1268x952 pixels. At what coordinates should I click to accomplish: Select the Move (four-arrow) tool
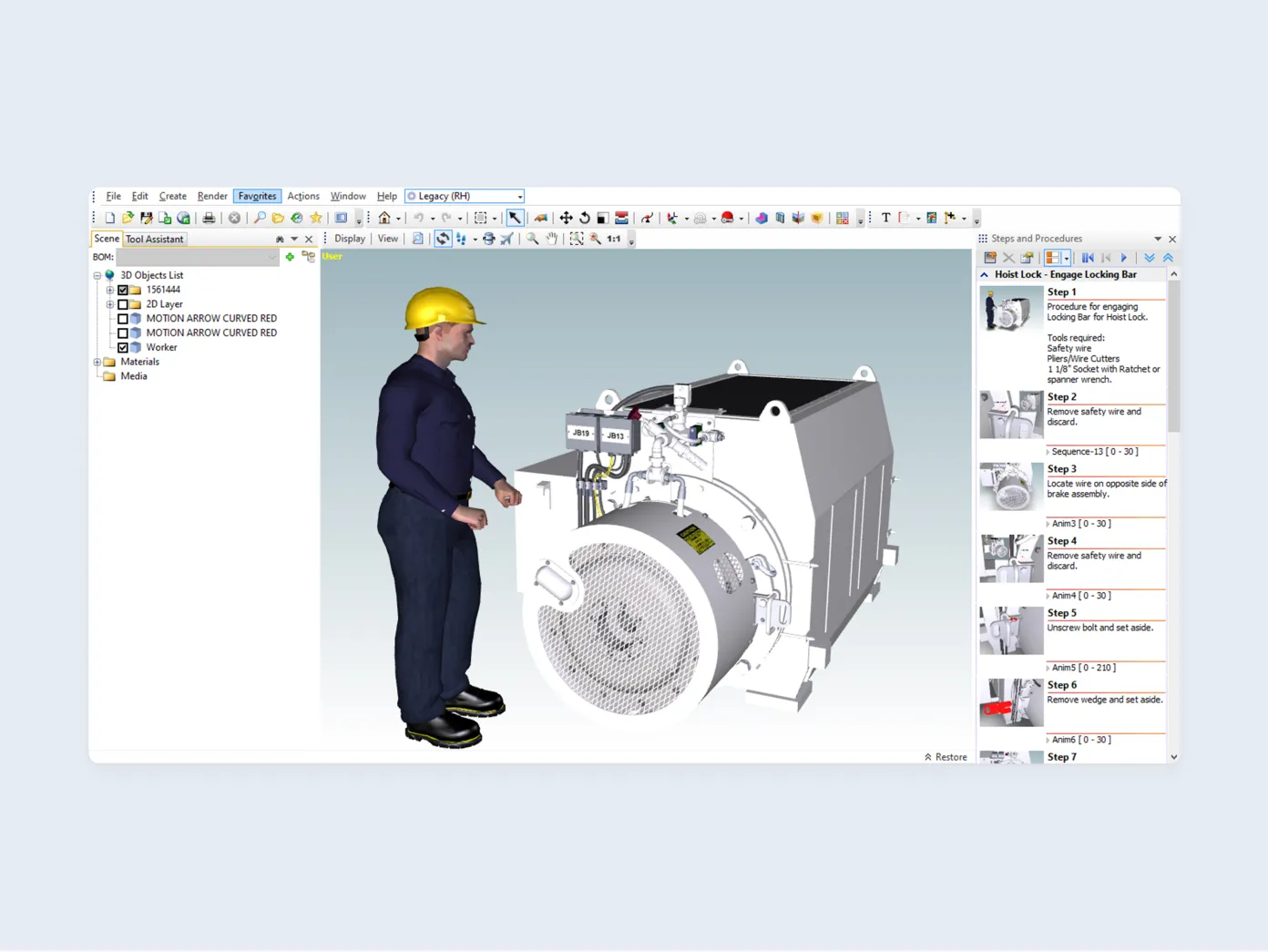(566, 218)
